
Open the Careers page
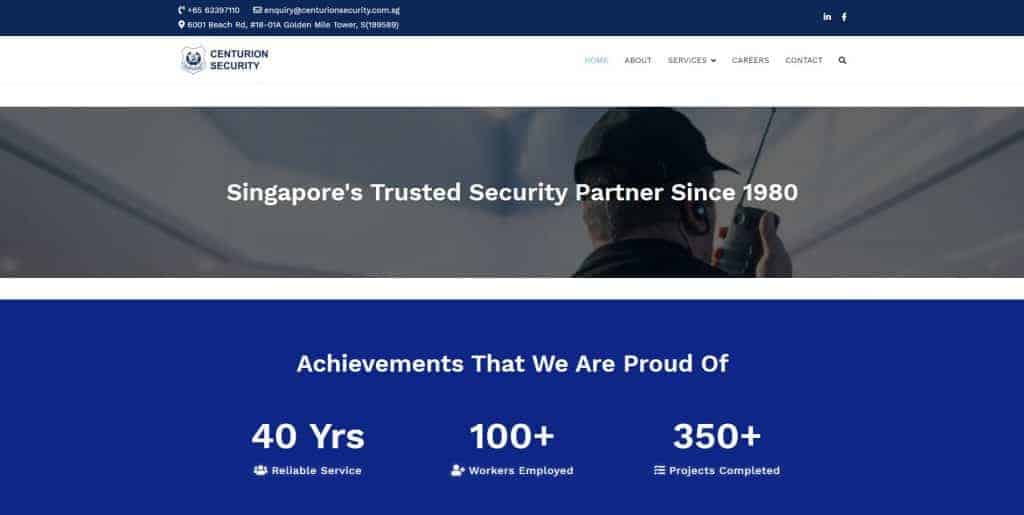(x=750, y=60)
